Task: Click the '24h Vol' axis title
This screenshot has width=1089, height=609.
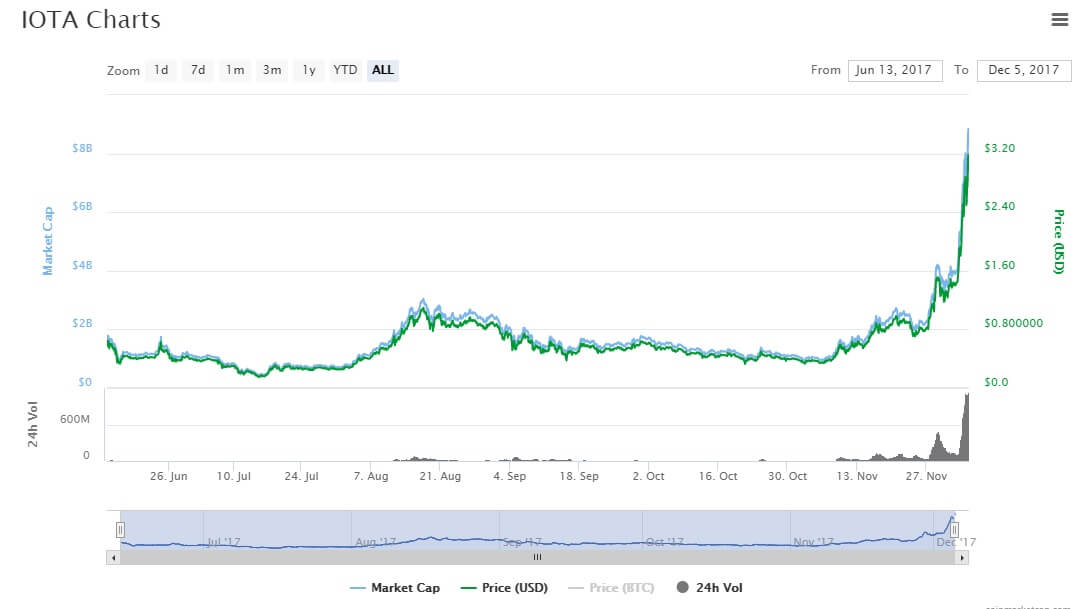Action: (x=33, y=424)
